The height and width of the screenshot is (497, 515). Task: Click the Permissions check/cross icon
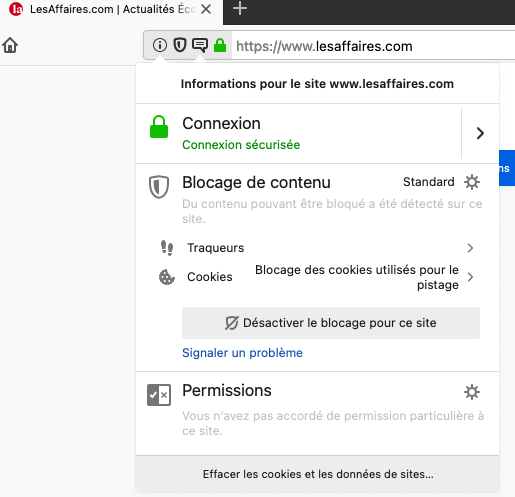pos(159,395)
